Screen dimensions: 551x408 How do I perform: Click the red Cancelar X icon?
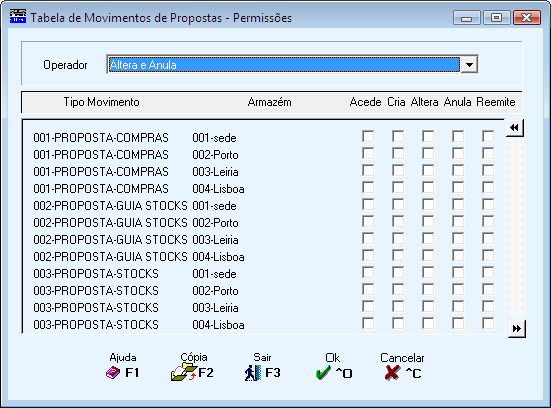[392, 373]
